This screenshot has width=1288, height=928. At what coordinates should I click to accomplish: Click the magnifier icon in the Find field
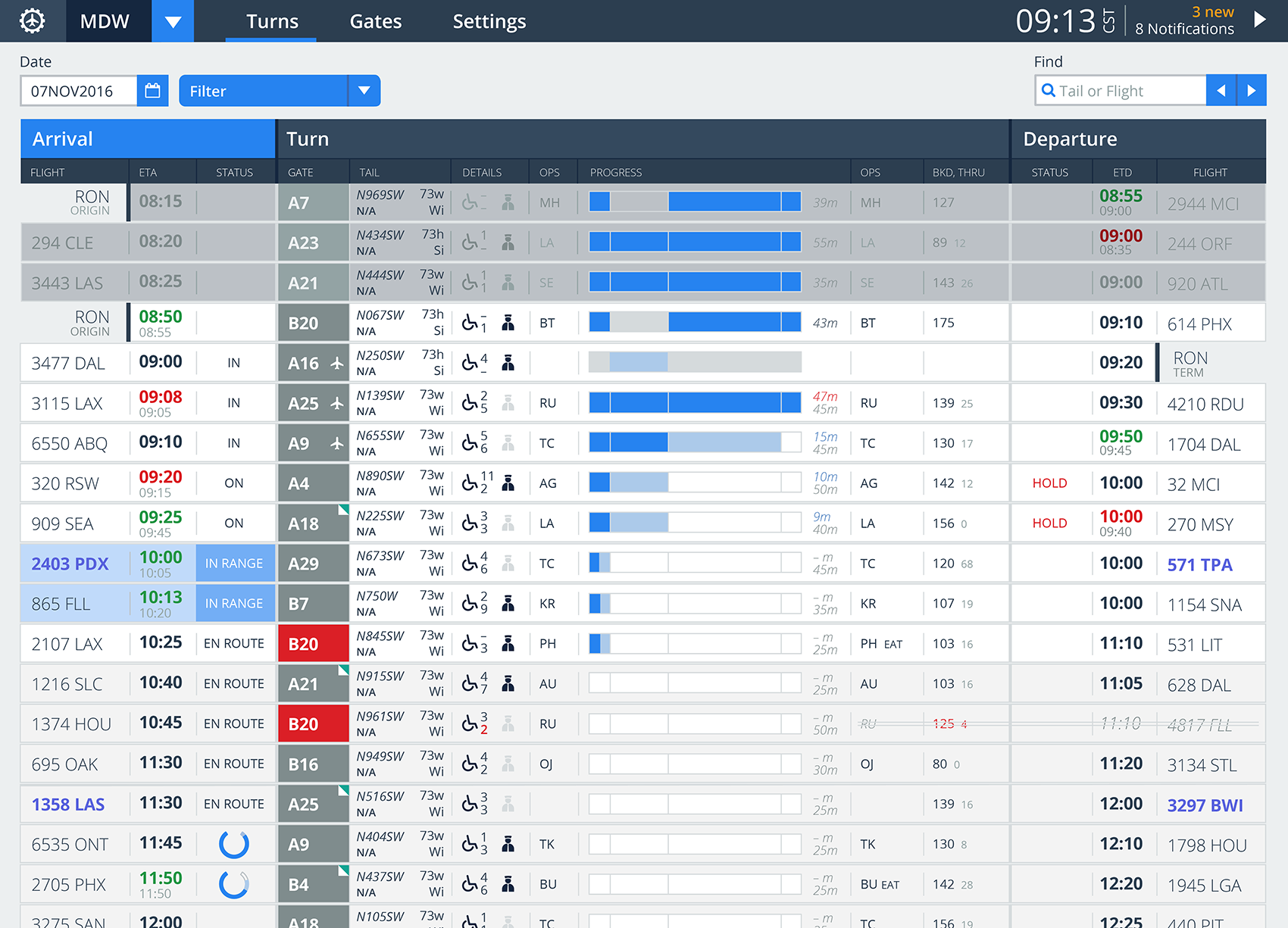(x=1049, y=90)
